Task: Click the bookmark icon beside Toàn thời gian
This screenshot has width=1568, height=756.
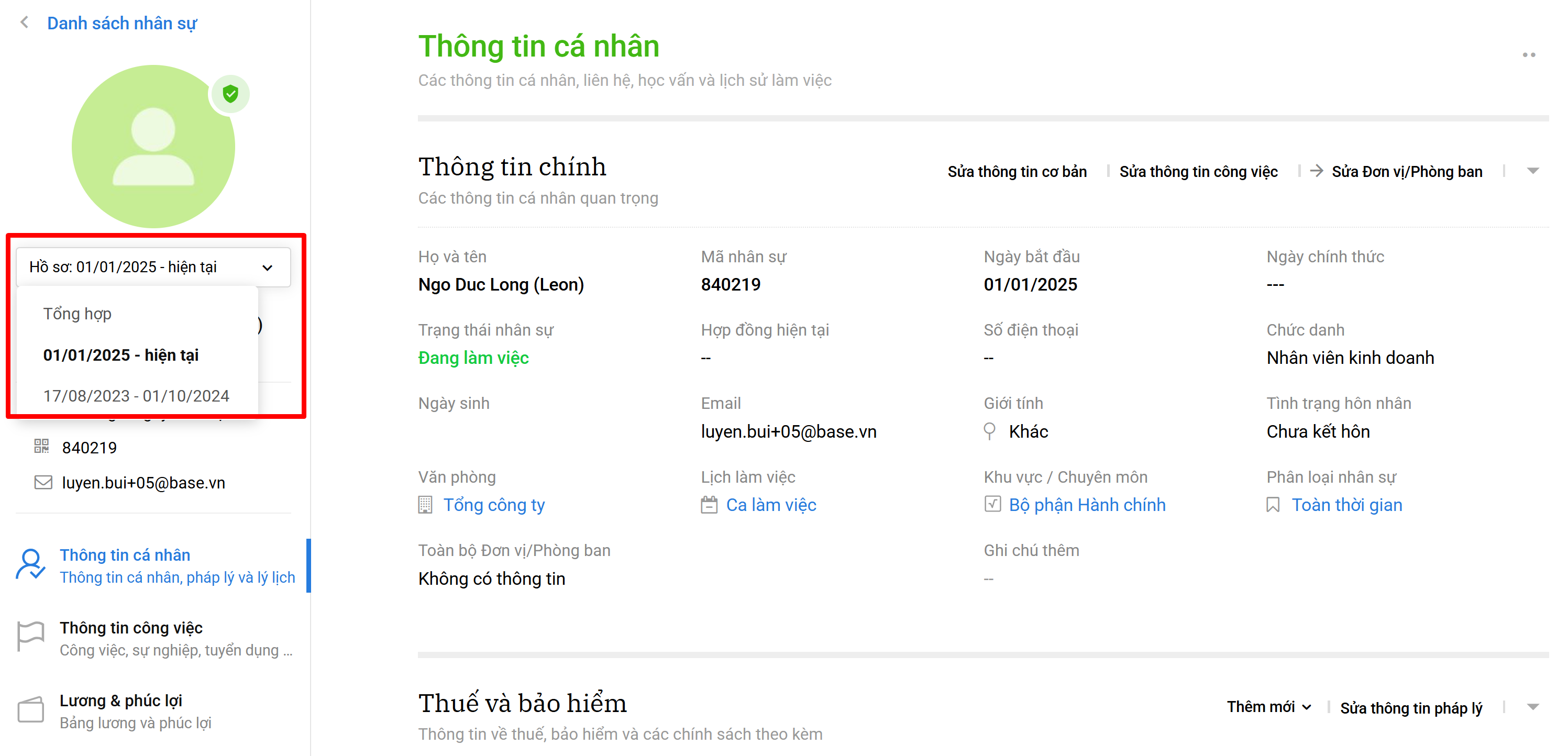Action: tap(1272, 505)
